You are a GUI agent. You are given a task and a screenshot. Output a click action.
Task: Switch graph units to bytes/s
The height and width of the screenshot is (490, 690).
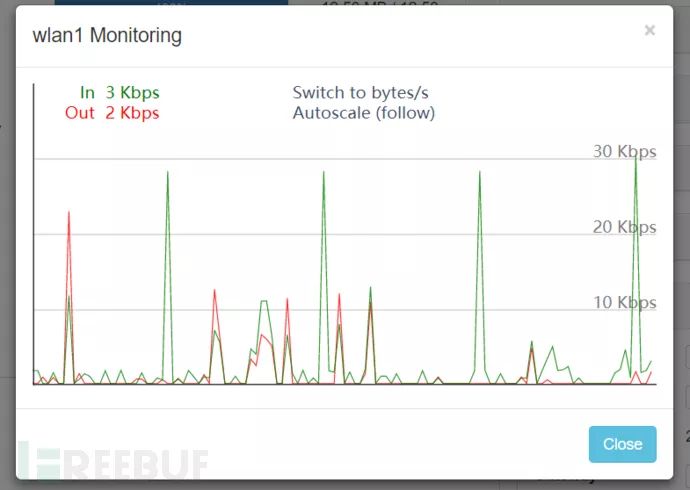pyautogui.click(x=360, y=93)
